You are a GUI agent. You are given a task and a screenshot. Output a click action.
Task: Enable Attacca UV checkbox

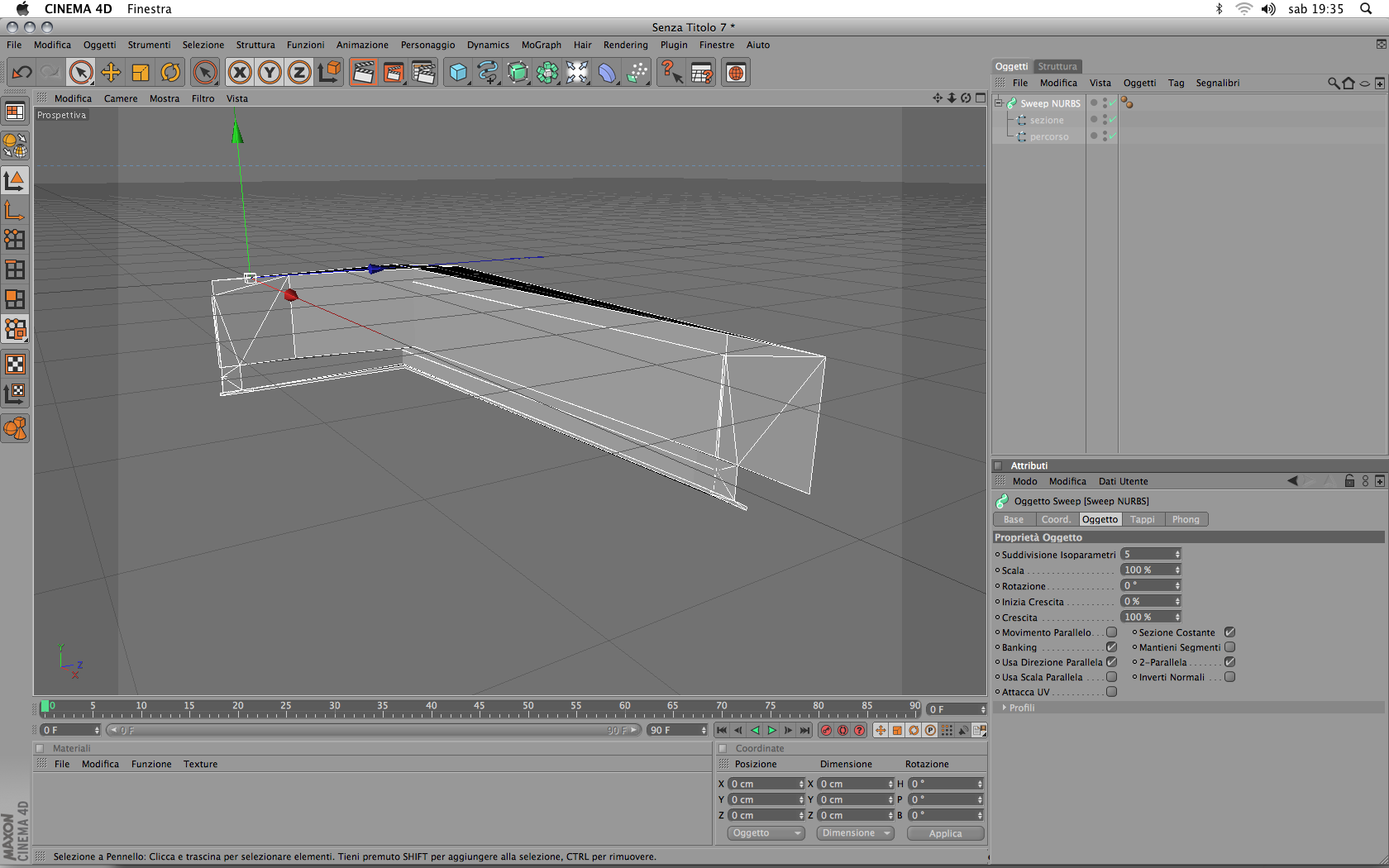point(1112,692)
